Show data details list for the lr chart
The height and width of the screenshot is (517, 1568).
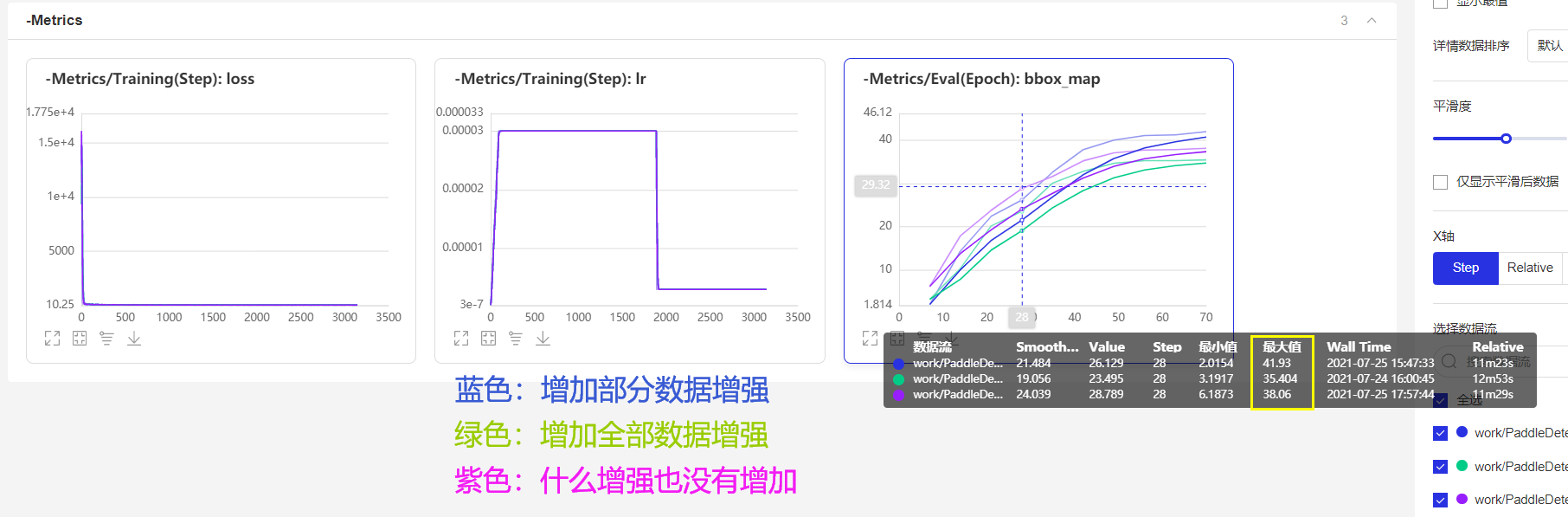516,339
